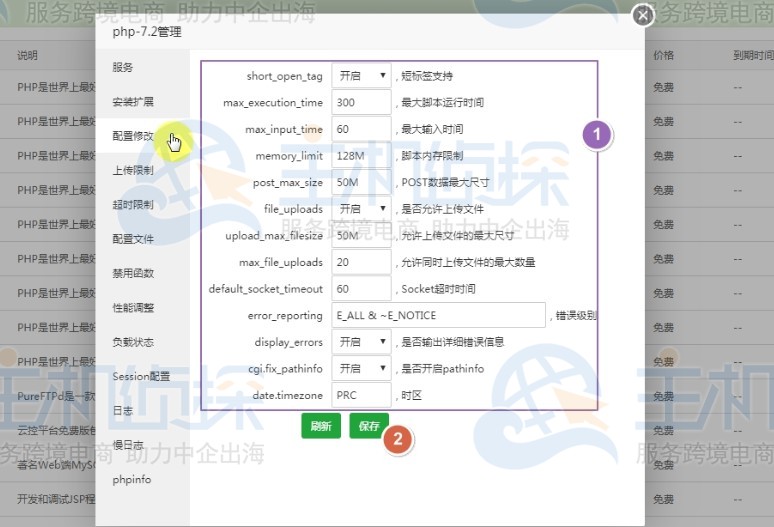The height and width of the screenshot is (527, 774).
Task: Open the Session配置 tab
Action: point(140,377)
